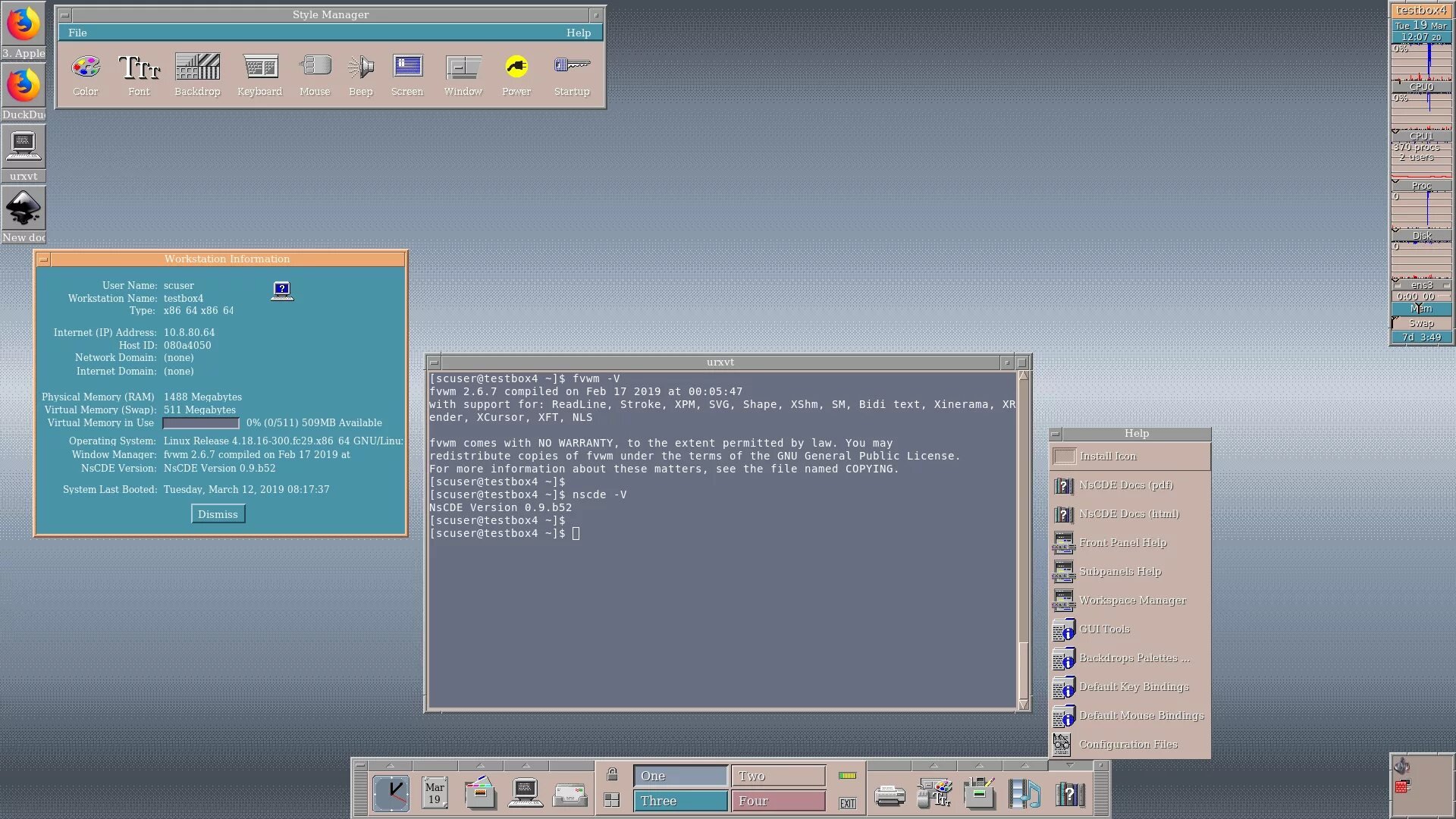Screen dimensions: 1456x819
Task: Click the front panel lock screen icon
Action: 612,774
